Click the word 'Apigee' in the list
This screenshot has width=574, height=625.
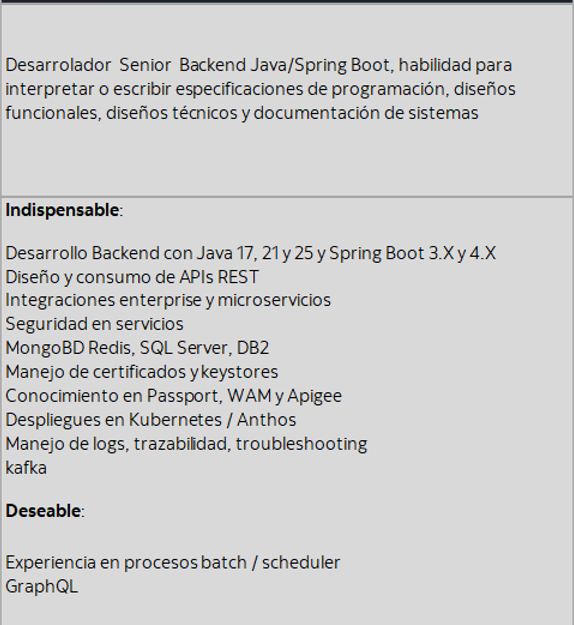point(315,397)
